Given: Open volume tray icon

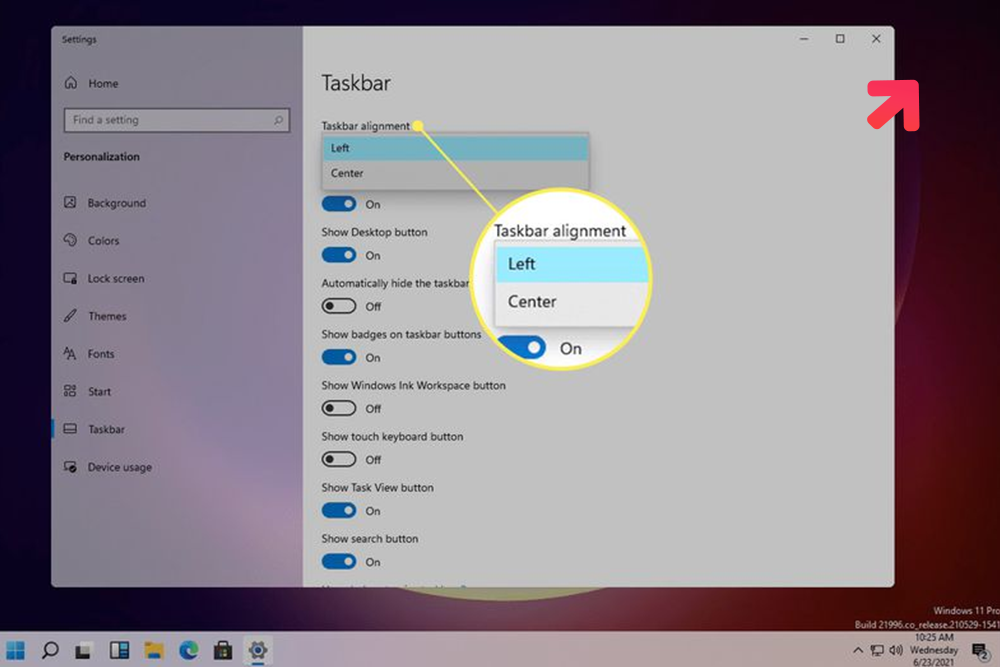Looking at the screenshot, I should point(896,650).
